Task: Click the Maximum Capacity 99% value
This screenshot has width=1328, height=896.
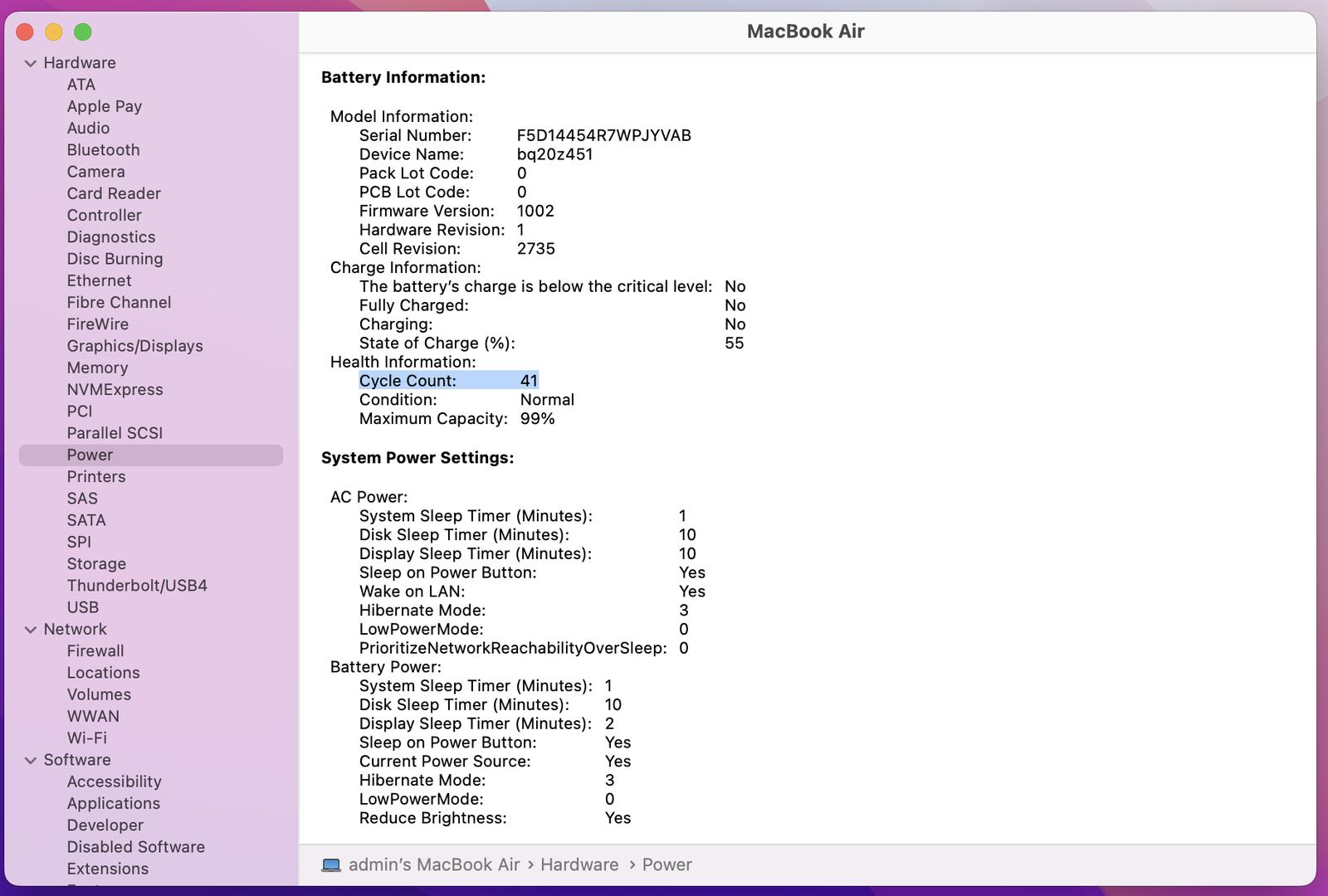Action: coord(537,419)
